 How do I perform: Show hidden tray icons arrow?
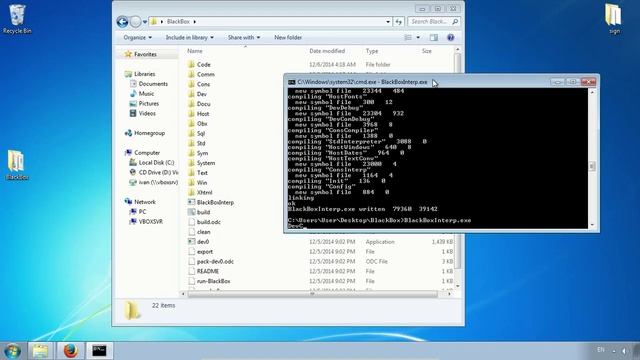tap(614, 351)
